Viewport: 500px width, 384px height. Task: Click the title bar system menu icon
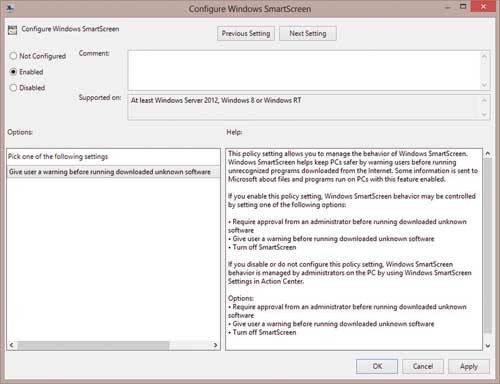click(x=10, y=8)
